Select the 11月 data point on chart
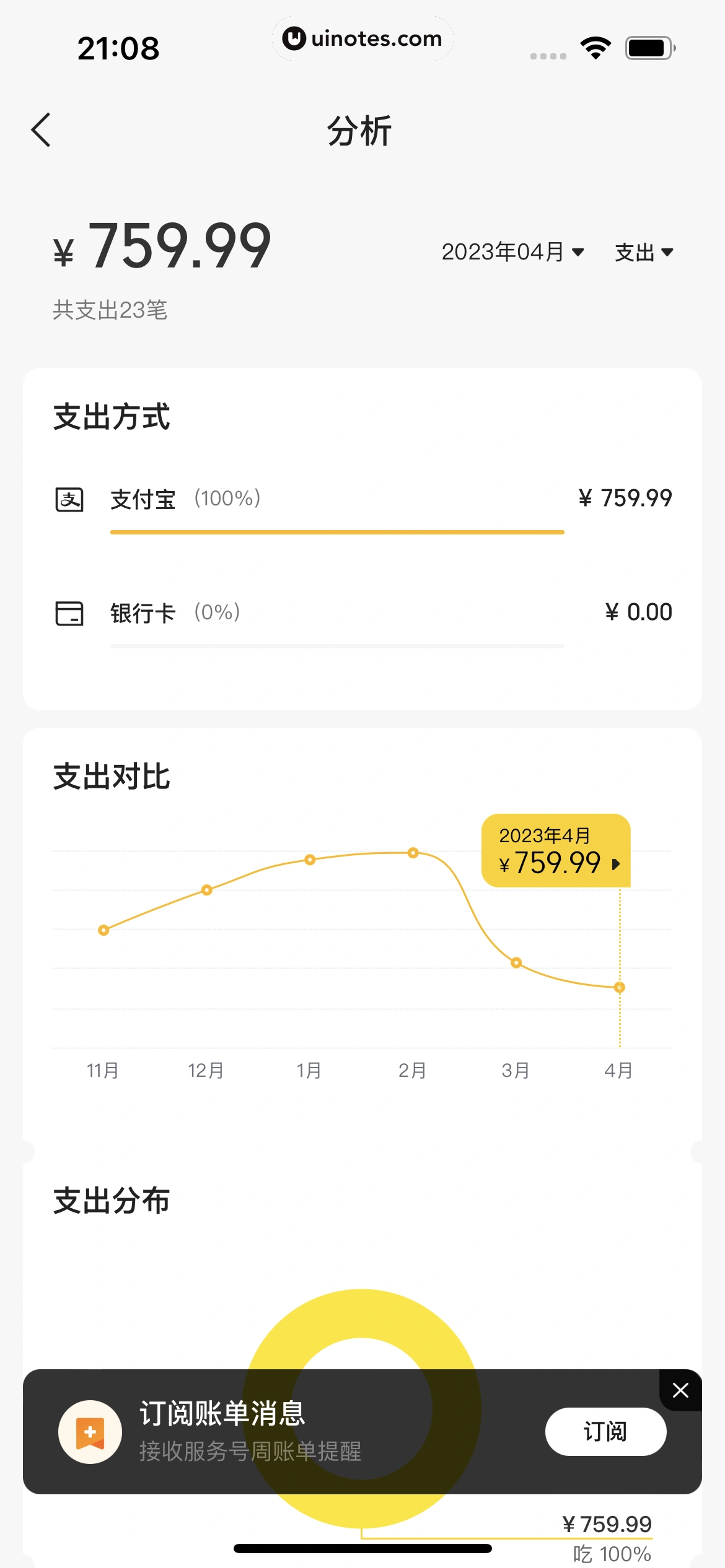This screenshot has width=725, height=1568. (x=103, y=930)
